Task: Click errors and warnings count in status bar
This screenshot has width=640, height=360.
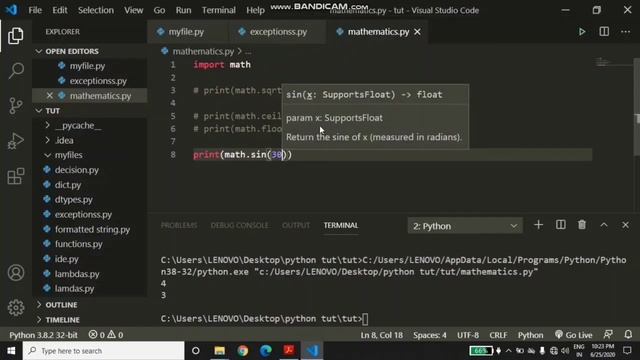Action: (106, 335)
